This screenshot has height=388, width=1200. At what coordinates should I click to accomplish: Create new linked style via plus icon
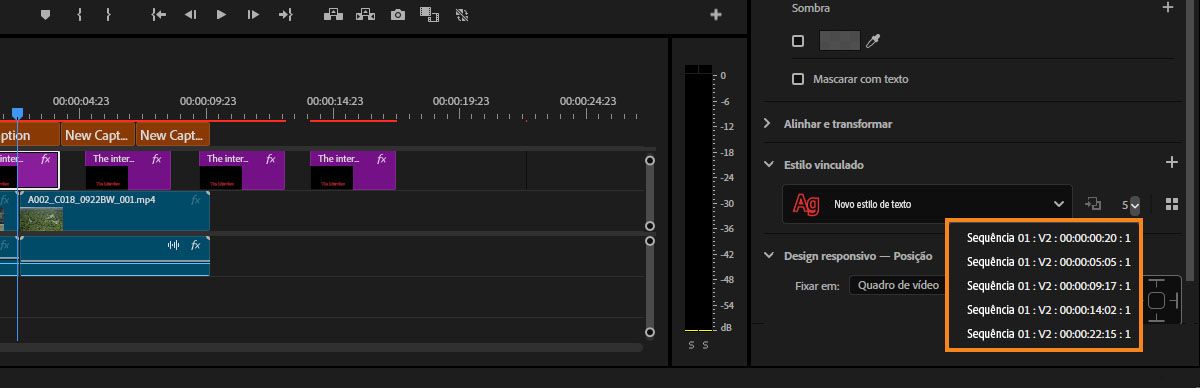click(x=1172, y=162)
